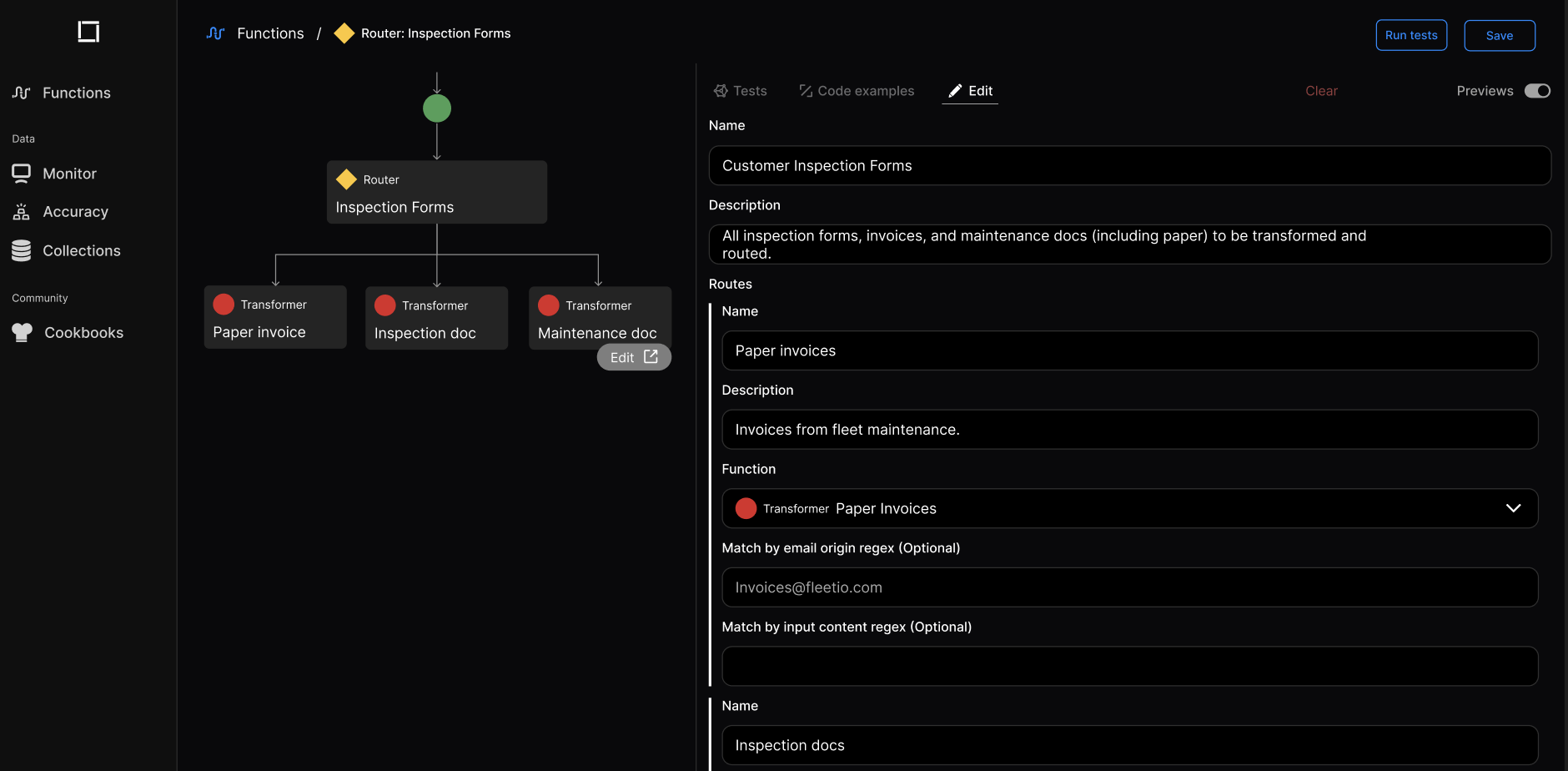Switch to the Tests tab
The height and width of the screenshot is (771, 1568).
(741, 91)
